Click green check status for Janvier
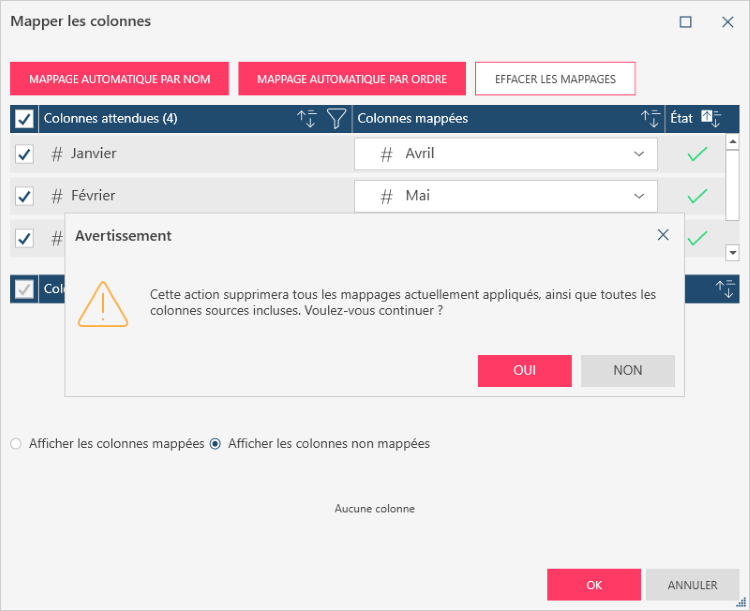750x611 pixels. tap(697, 154)
